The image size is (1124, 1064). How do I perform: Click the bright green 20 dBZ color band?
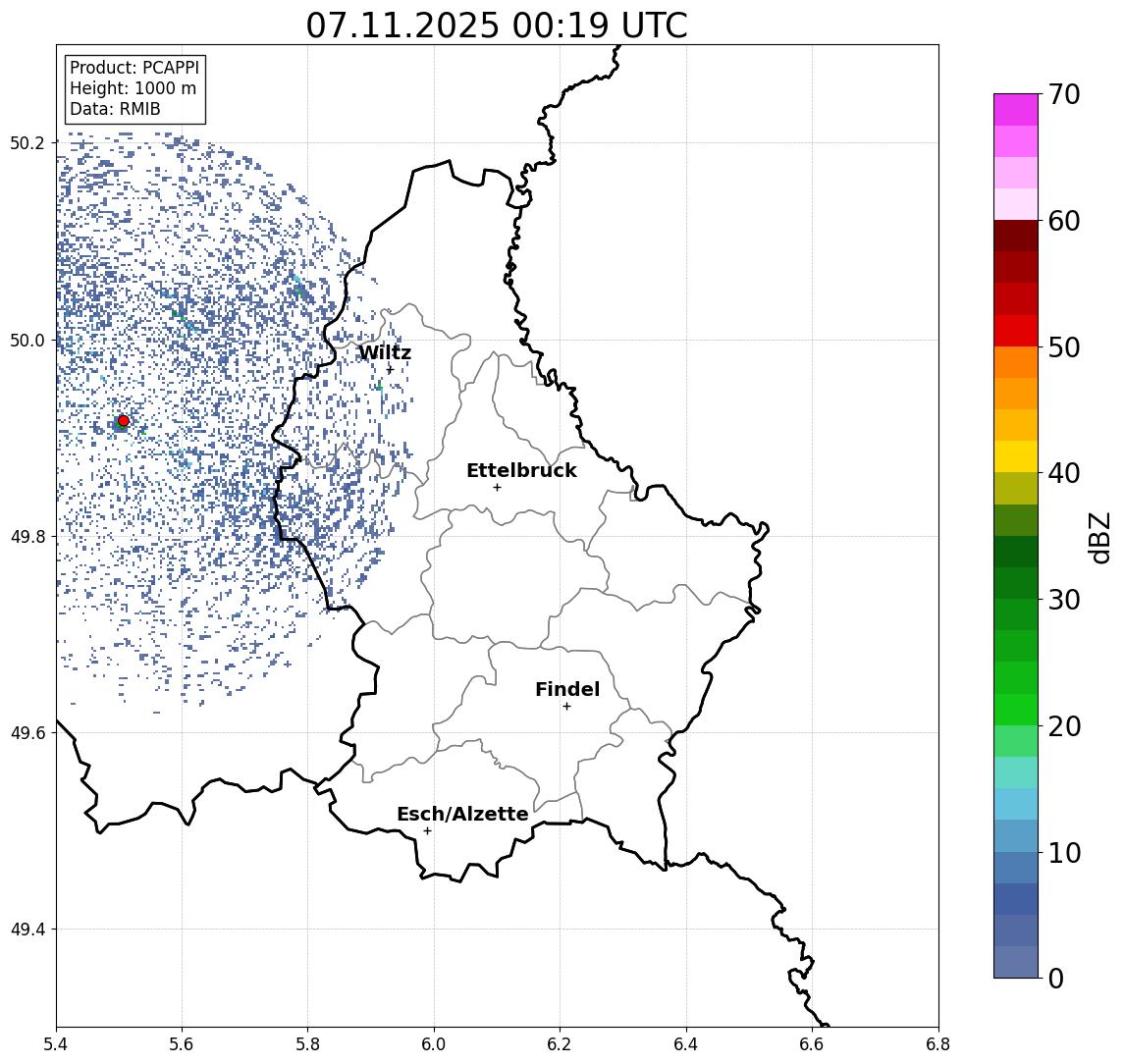coord(1016,710)
